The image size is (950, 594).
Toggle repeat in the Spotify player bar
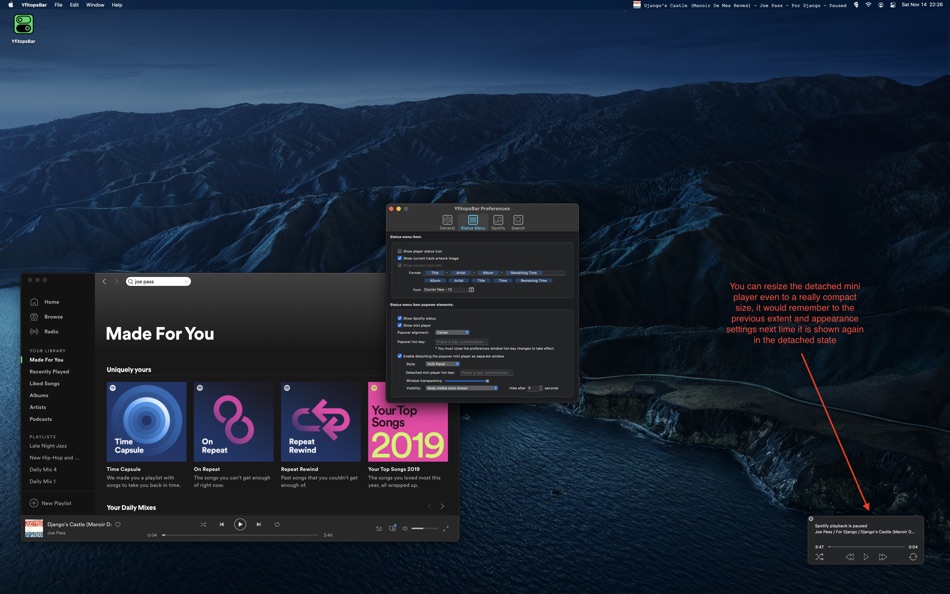[277, 524]
